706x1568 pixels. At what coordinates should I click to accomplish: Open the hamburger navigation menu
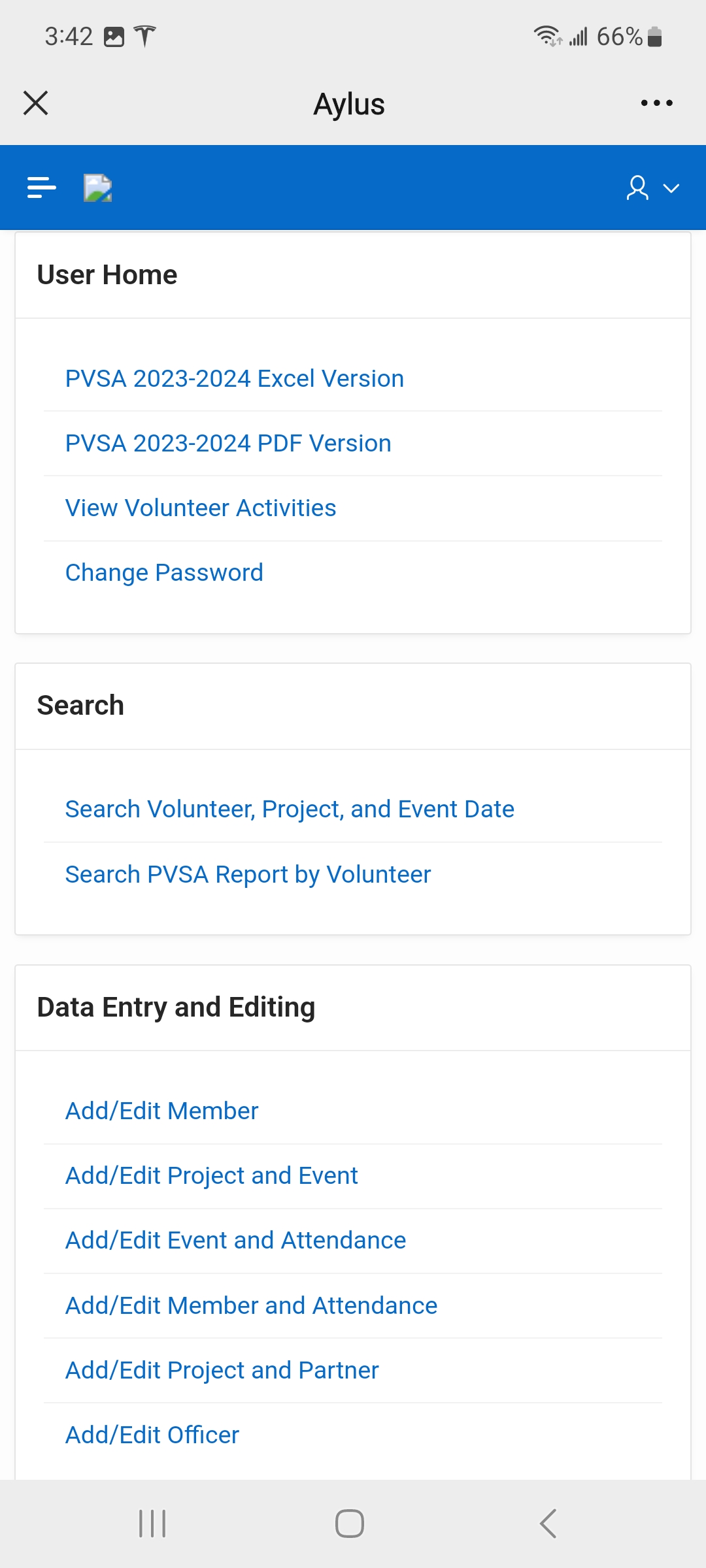coord(42,188)
